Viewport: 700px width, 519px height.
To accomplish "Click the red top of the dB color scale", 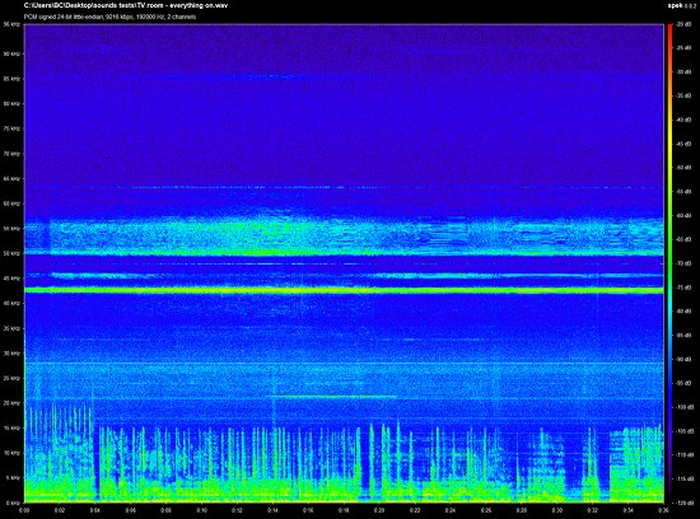I will pyautogui.click(x=668, y=28).
